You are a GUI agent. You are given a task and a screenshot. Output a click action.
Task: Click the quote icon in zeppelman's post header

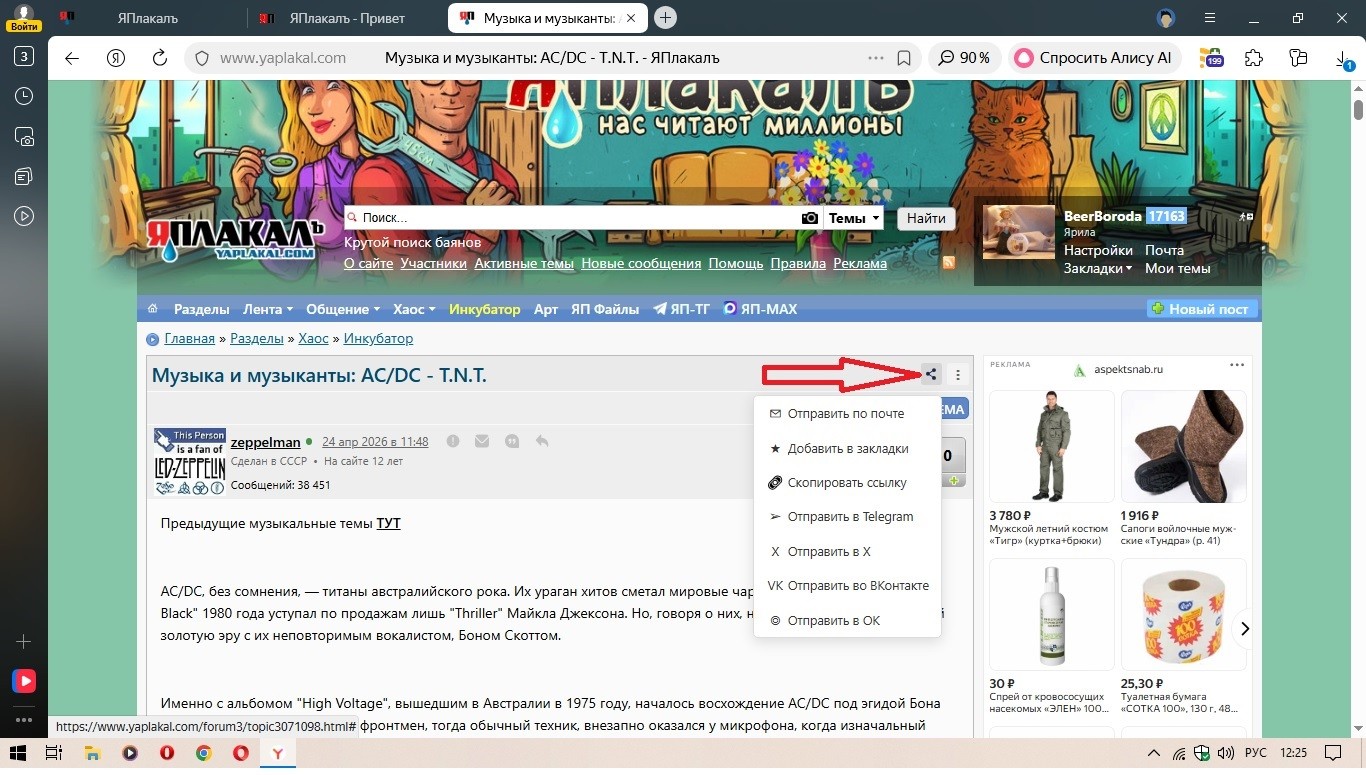pos(512,441)
